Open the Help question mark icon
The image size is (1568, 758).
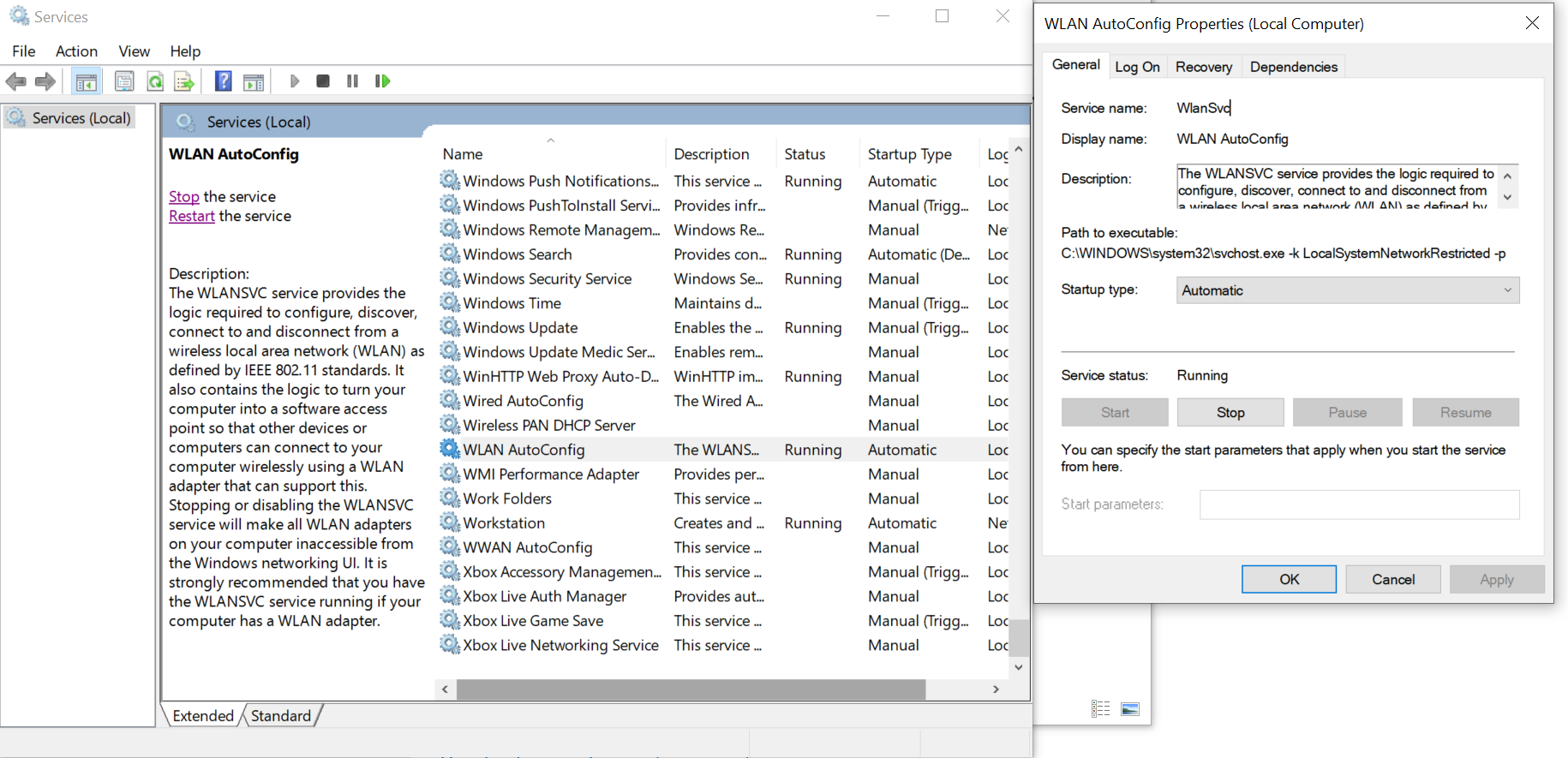224,81
